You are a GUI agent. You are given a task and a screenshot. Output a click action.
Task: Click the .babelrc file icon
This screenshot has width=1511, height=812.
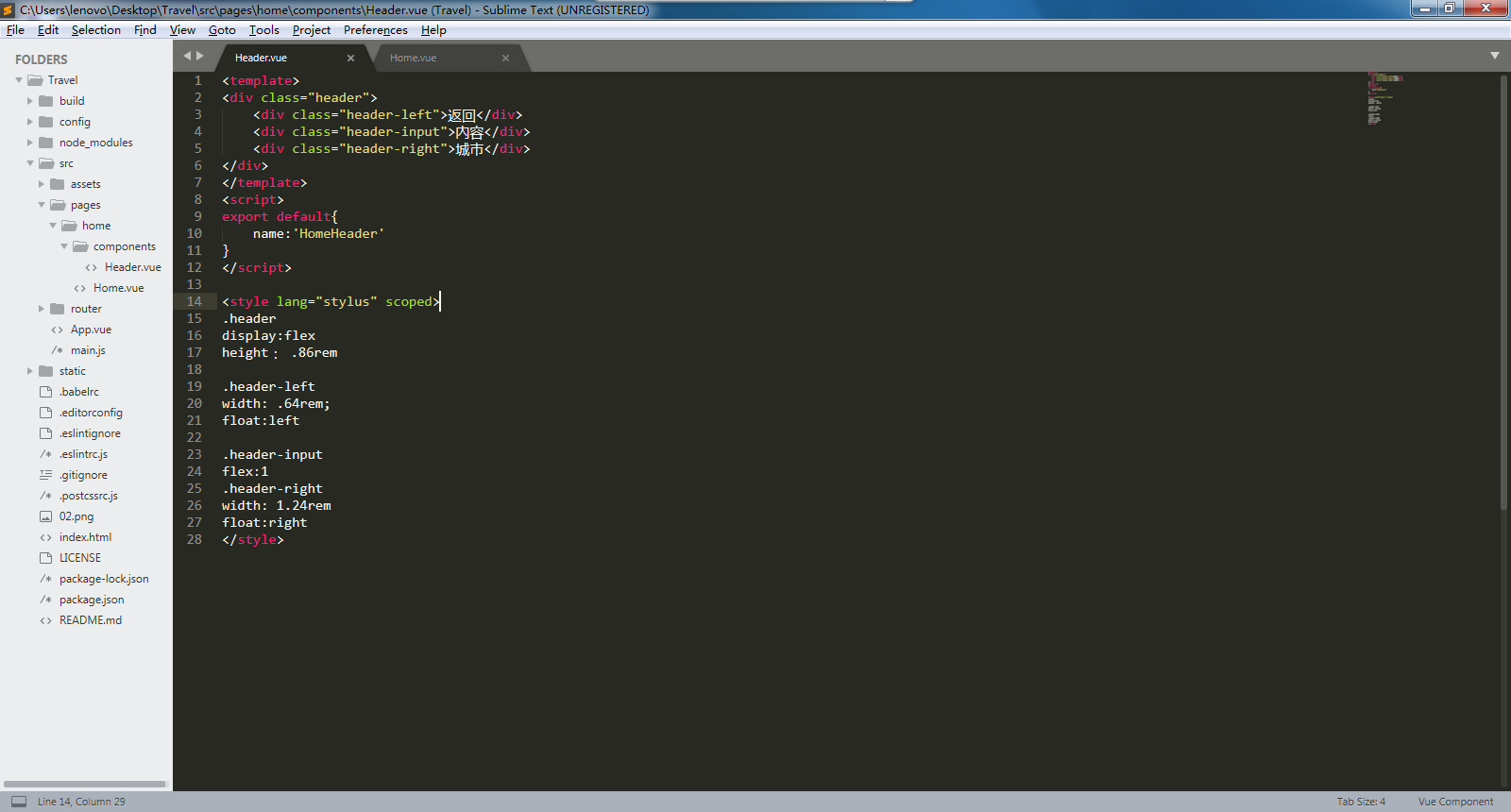pyautogui.click(x=45, y=392)
